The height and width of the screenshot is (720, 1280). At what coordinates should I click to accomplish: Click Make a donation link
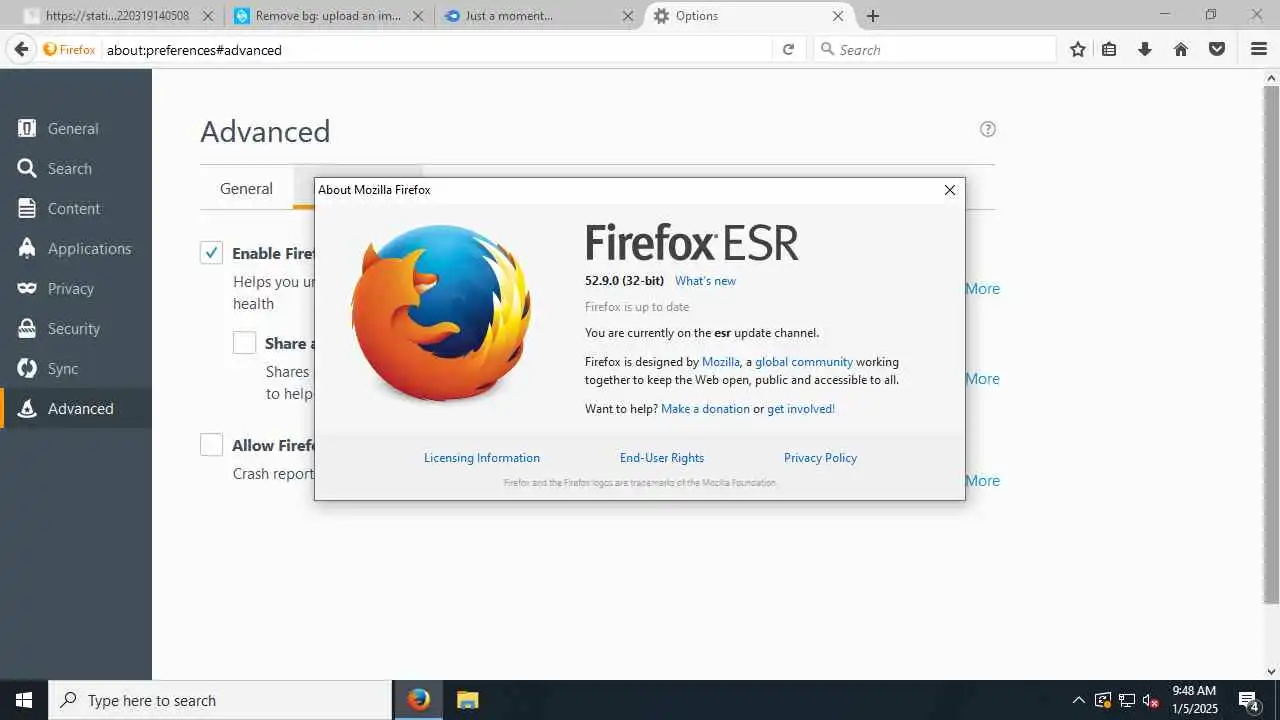705,409
